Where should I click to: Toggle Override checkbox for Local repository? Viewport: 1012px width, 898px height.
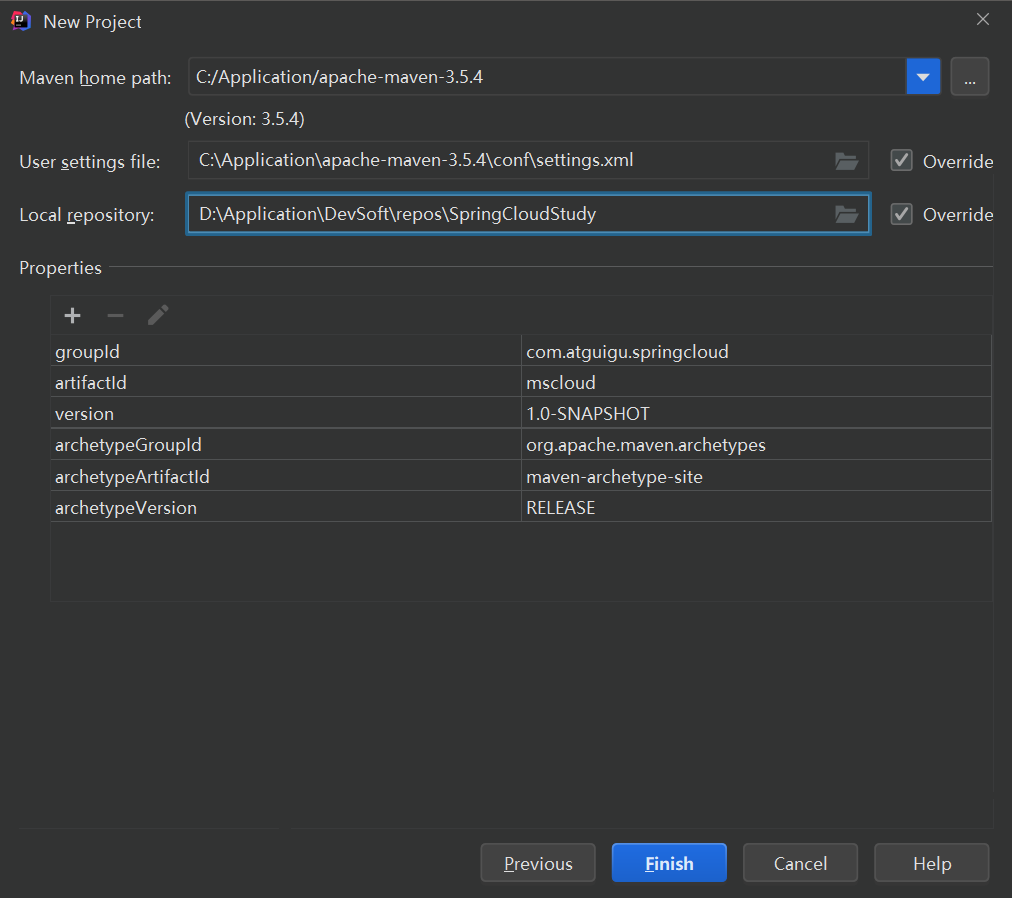(901, 214)
